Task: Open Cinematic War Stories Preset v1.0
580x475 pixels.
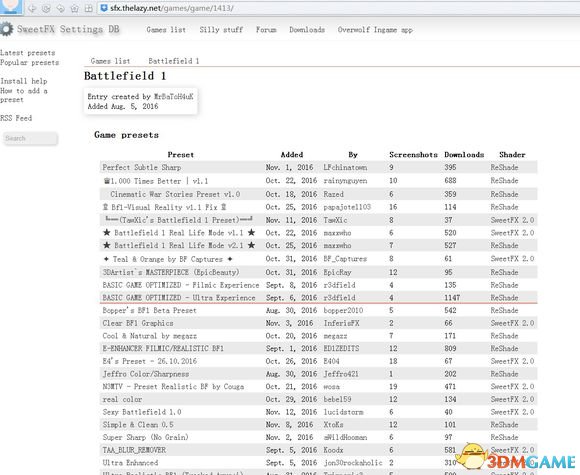Action: [175, 194]
